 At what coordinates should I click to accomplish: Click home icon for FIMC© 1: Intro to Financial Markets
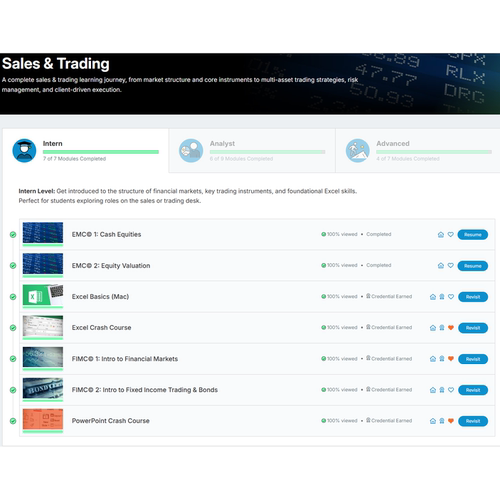[x=433, y=359]
